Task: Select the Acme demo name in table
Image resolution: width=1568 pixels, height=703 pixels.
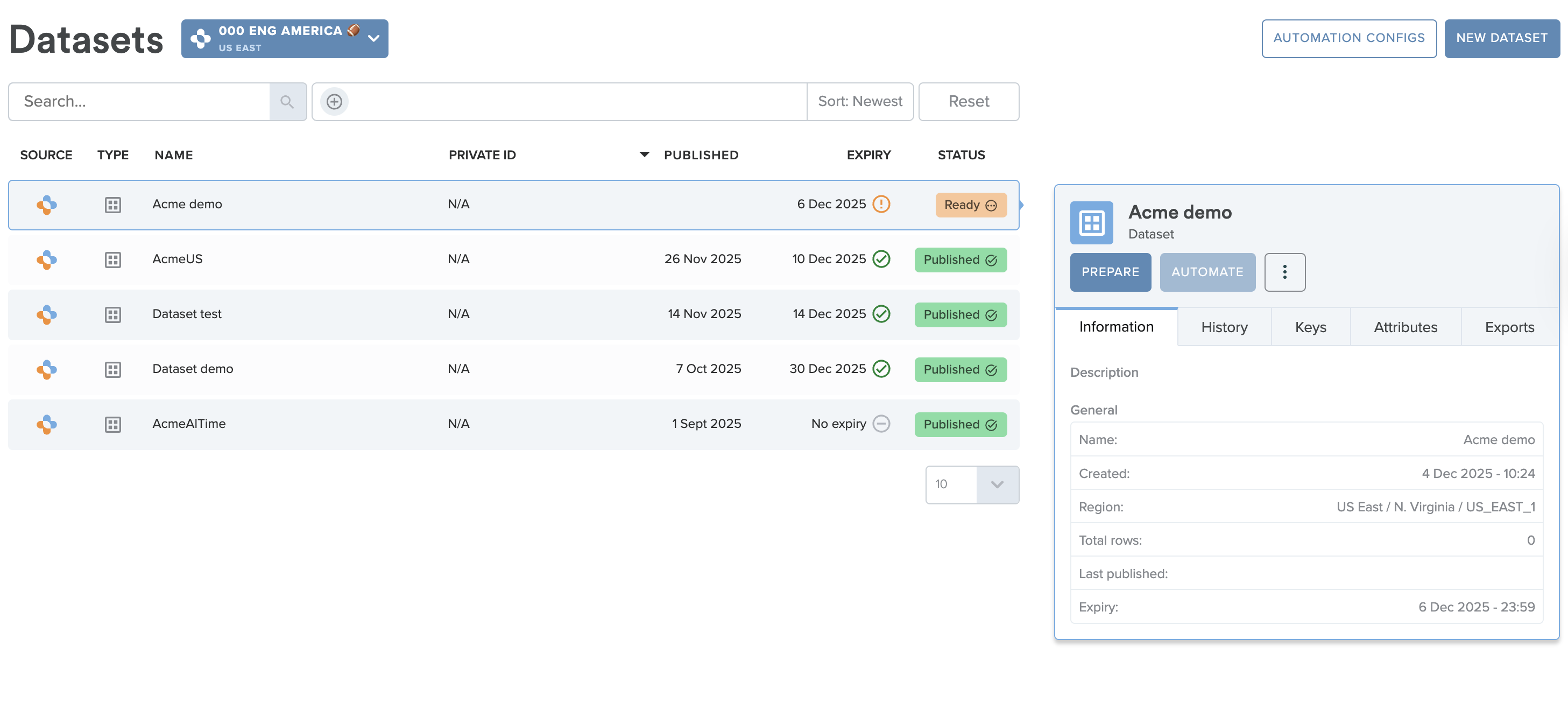Action: (x=187, y=205)
